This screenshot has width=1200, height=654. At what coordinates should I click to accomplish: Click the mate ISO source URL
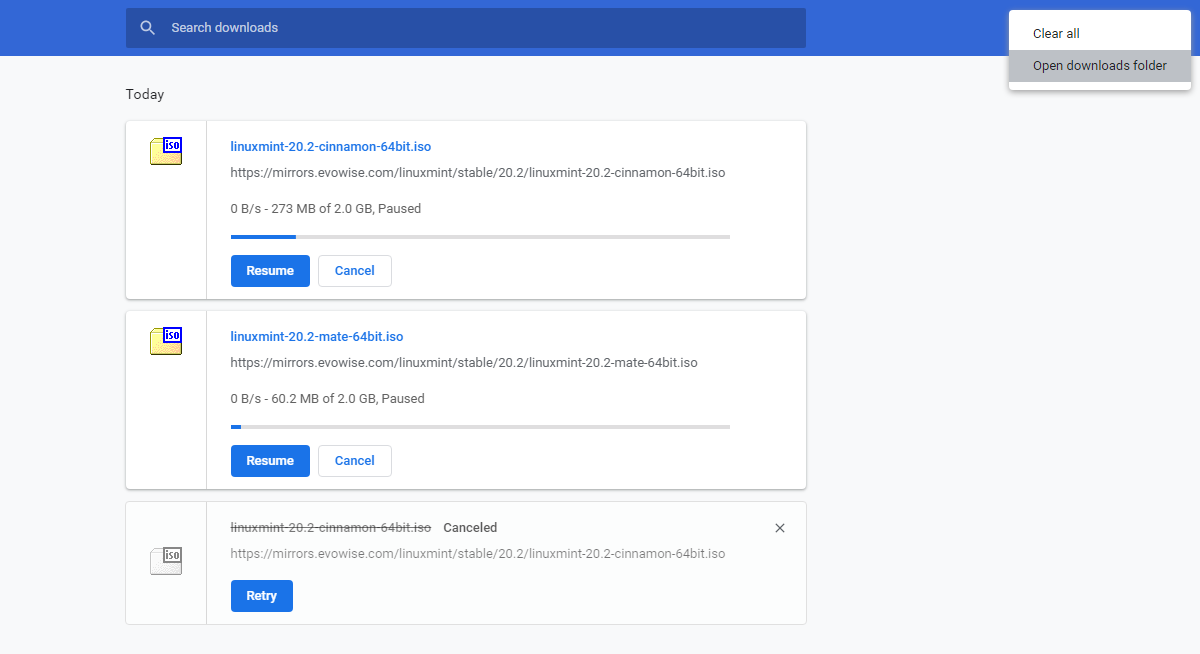tap(463, 363)
